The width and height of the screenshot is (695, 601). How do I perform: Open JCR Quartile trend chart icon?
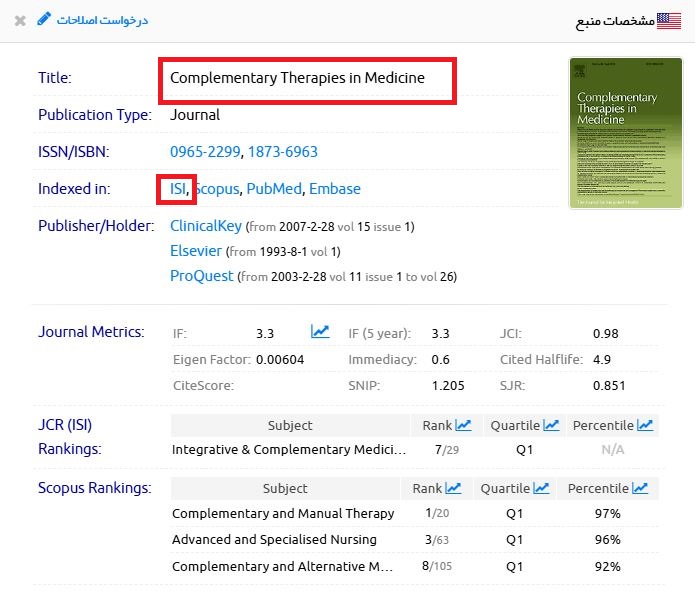[551, 425]
